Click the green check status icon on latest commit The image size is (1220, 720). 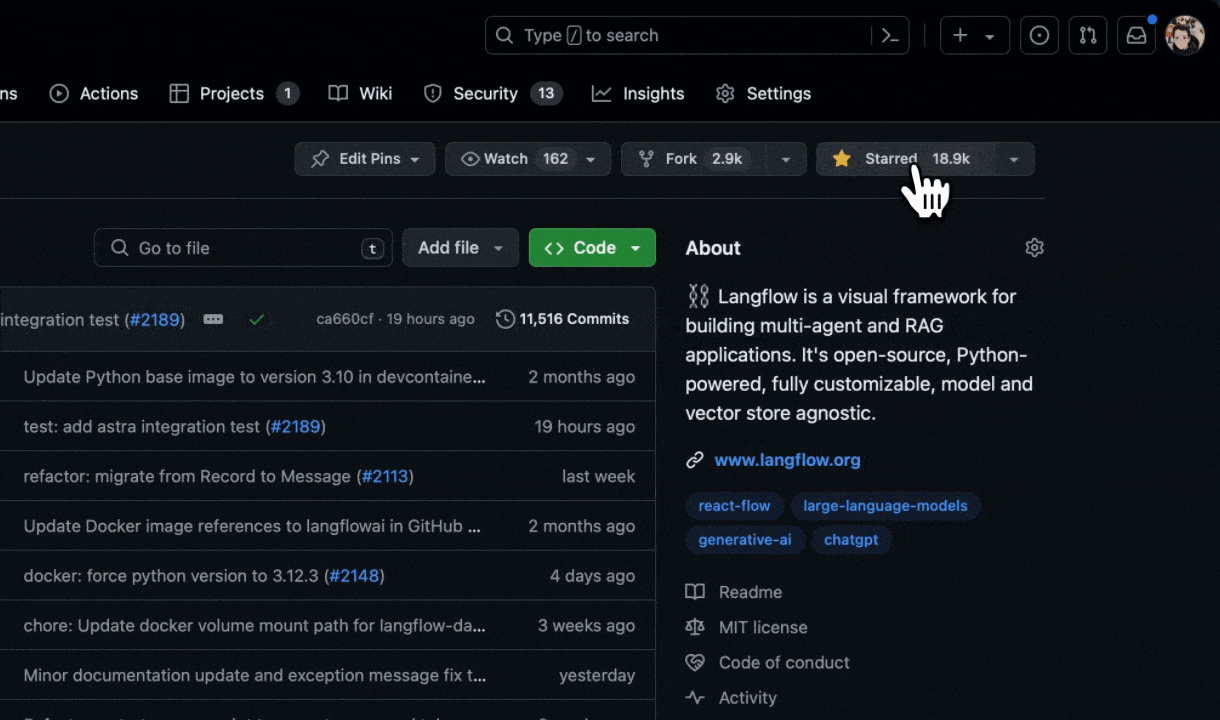(257, 319)
